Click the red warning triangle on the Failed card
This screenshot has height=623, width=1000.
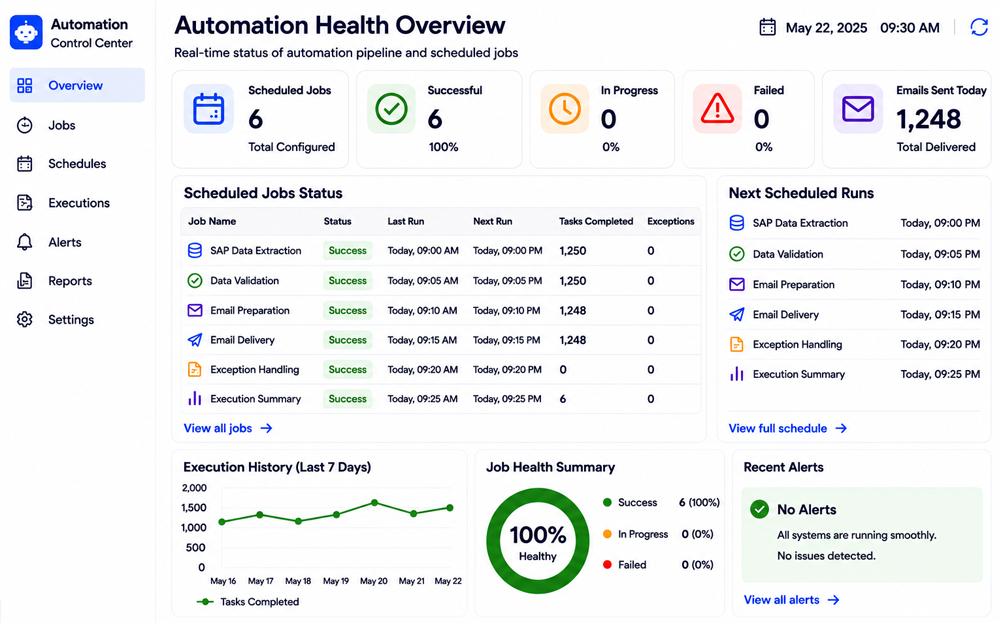[x=717, y=109]
